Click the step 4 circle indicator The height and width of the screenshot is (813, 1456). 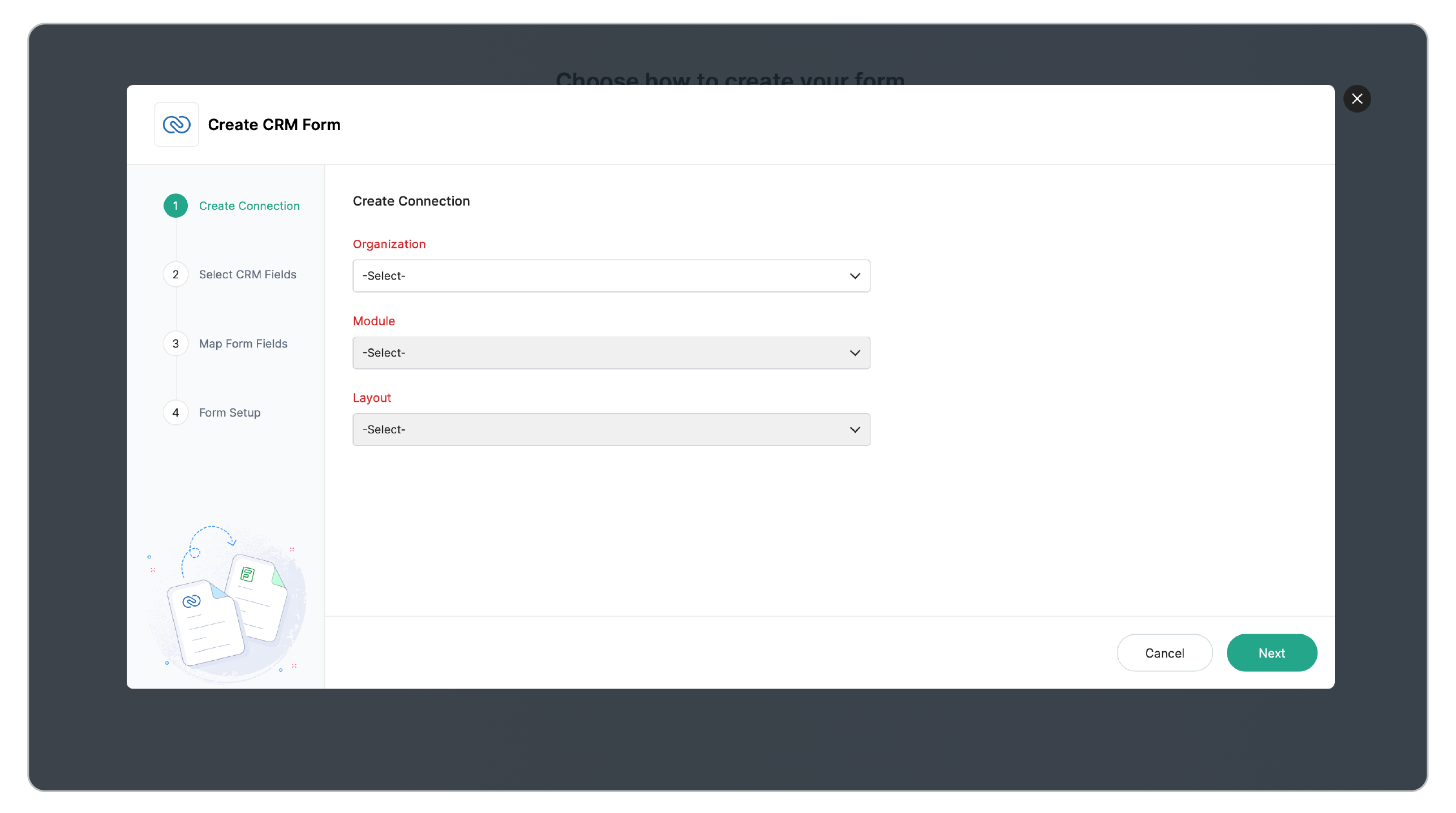point(175,412)
